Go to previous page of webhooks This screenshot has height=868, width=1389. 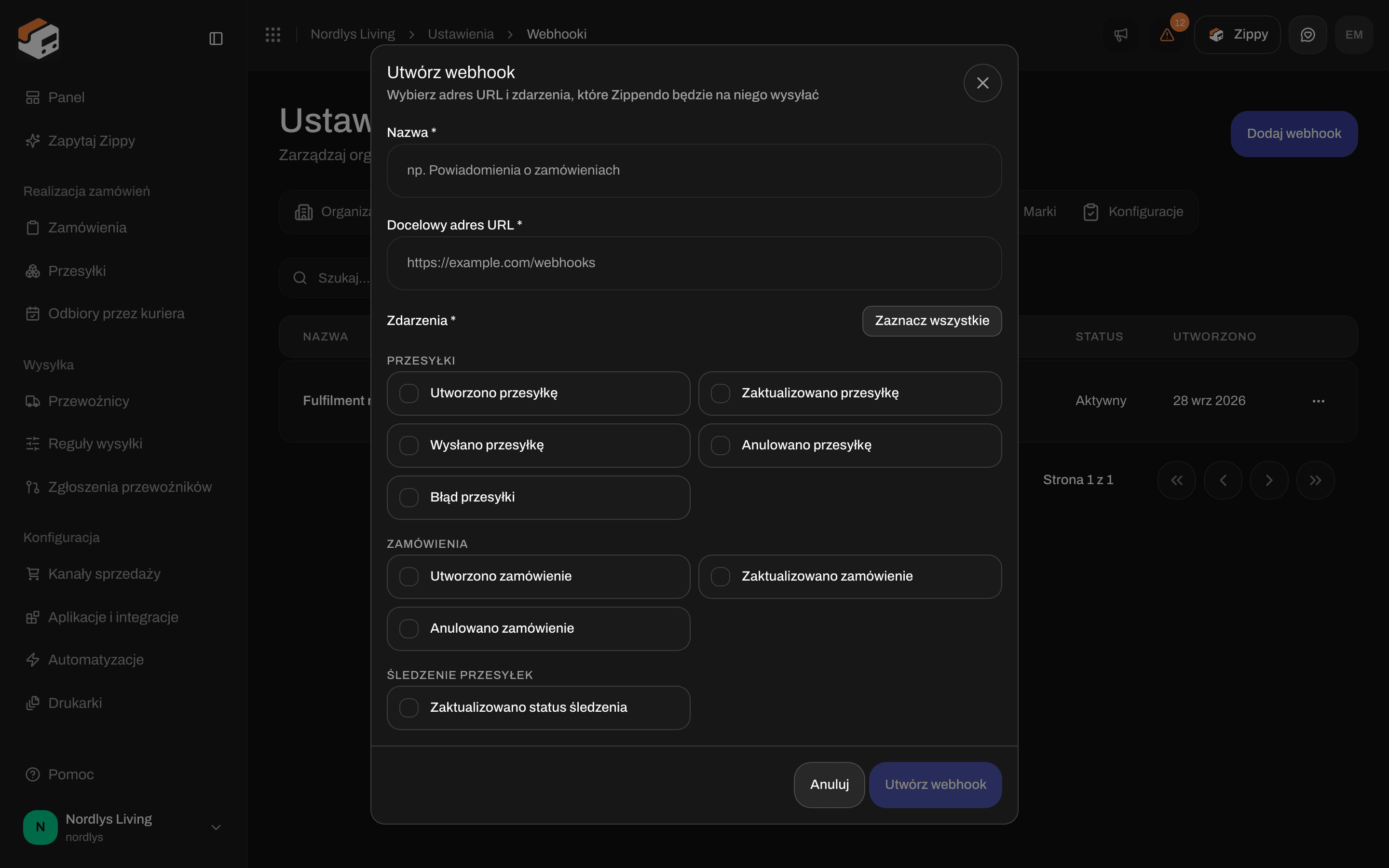pos(1223,480)
